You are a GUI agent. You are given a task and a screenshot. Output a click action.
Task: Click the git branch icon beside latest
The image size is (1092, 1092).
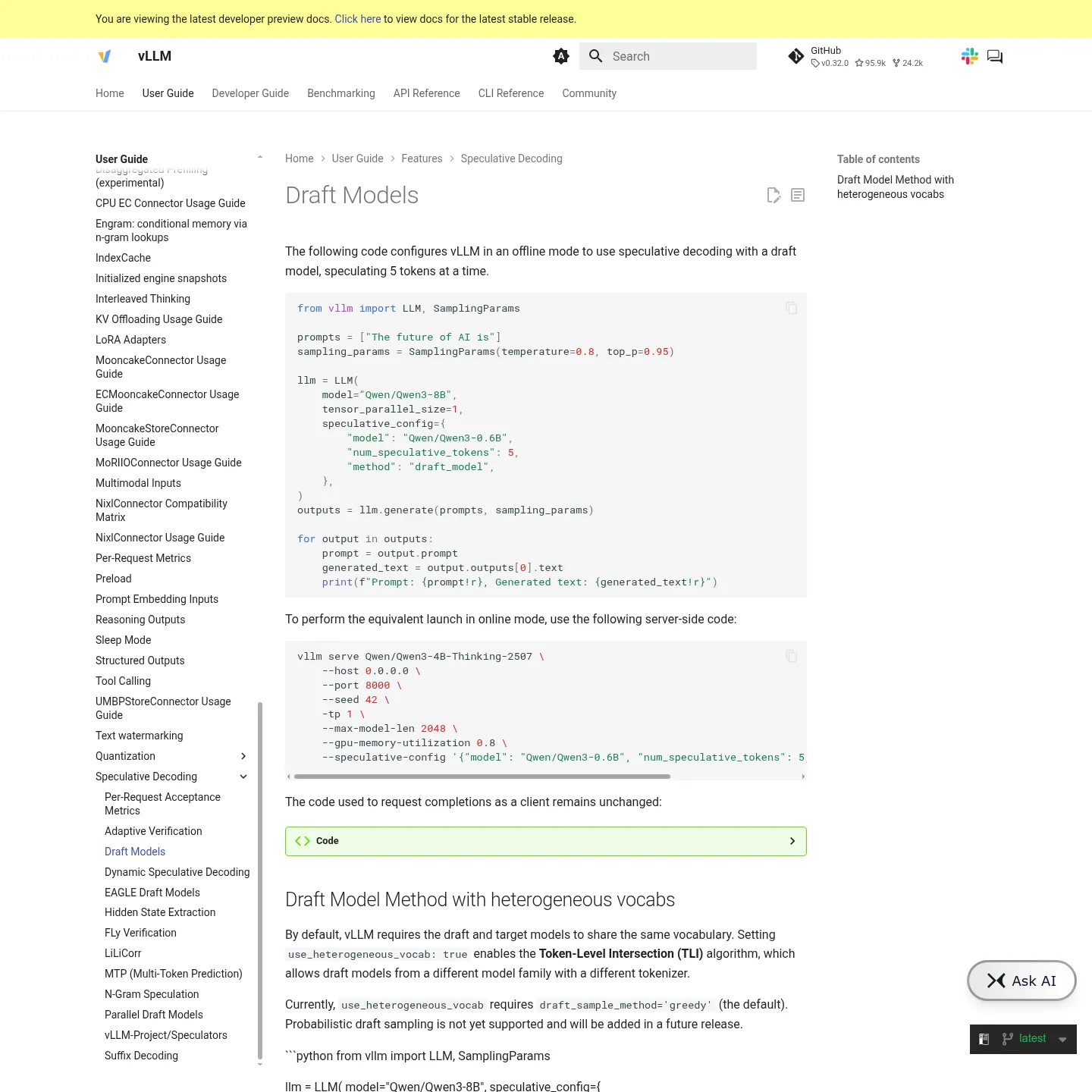(1008, 1039)
